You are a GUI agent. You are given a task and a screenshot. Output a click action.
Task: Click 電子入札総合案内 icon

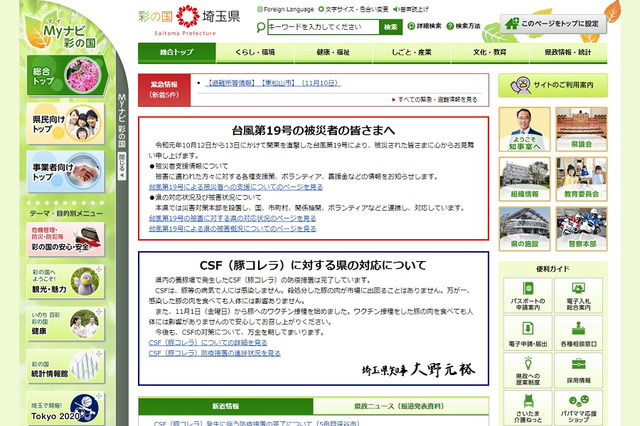pyautogui.click(x=578, y=295)
